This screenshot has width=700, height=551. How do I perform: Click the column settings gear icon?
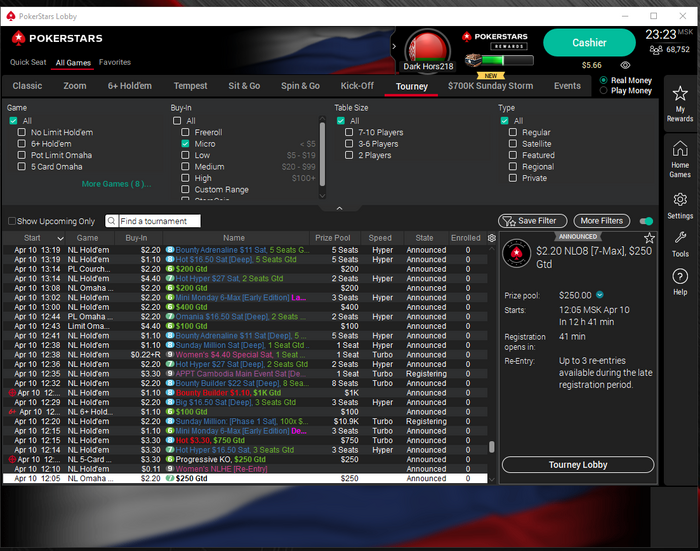click(x=492, y=238)
